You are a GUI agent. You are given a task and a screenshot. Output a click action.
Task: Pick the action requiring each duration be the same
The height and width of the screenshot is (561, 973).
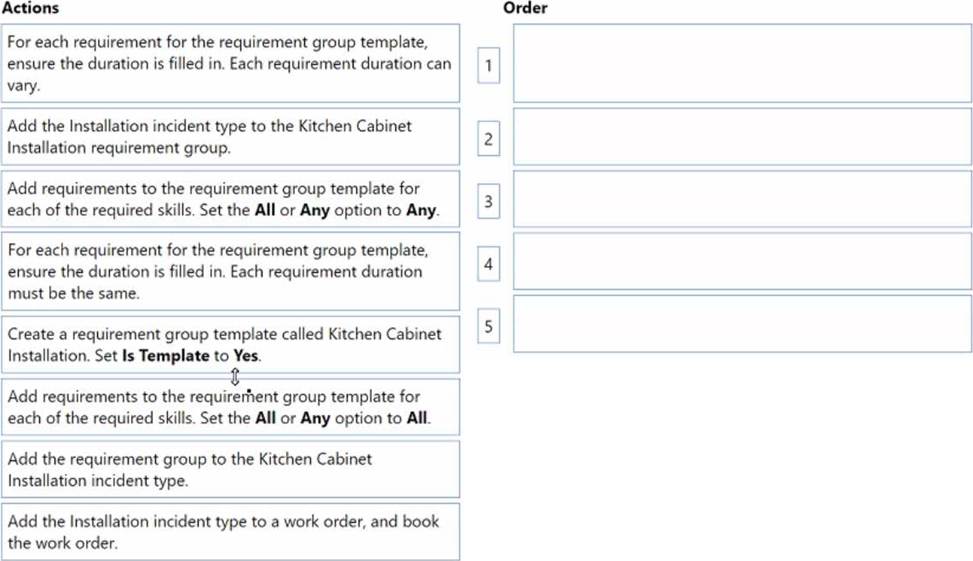pos(230,271)
